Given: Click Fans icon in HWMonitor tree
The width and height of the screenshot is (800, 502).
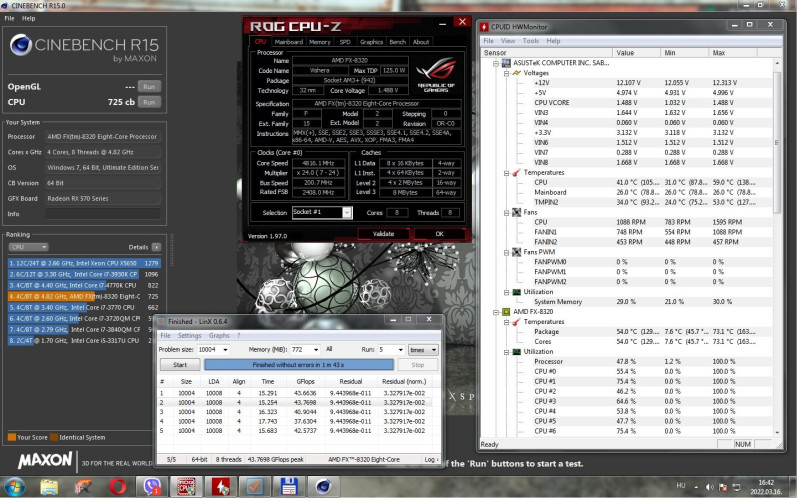Looking at the screenshot, I should tap(516, 212).
